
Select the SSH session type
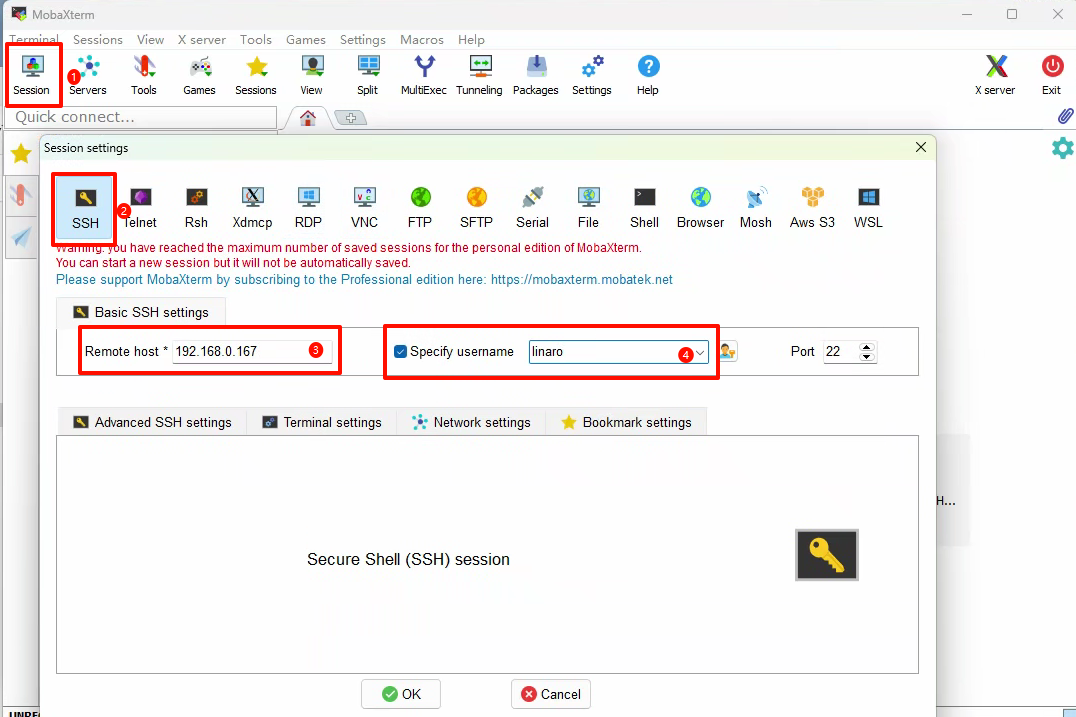(x=85, y=208)
